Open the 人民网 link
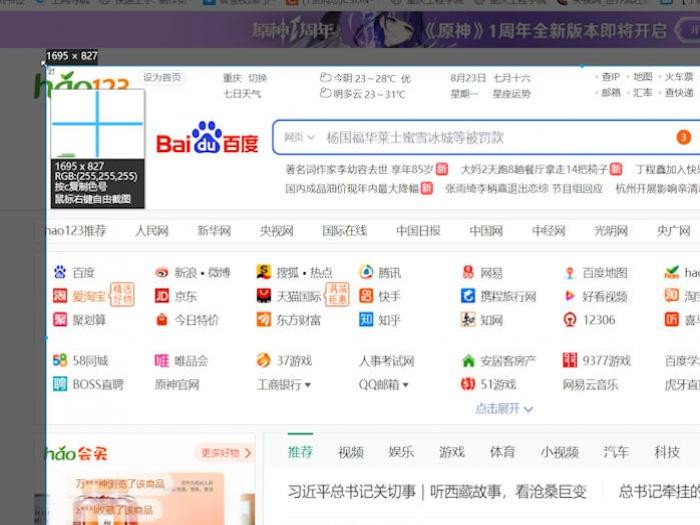This screenshot has height=525, width=700. 152,231
